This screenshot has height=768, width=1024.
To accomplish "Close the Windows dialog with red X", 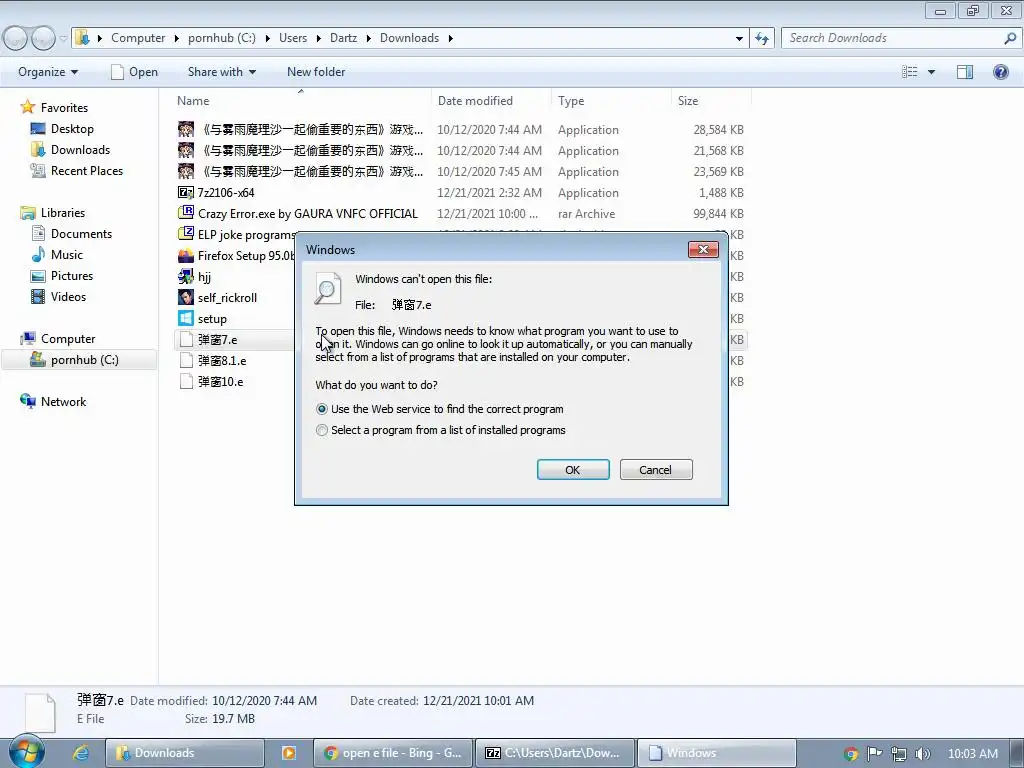I will [703, 249].
